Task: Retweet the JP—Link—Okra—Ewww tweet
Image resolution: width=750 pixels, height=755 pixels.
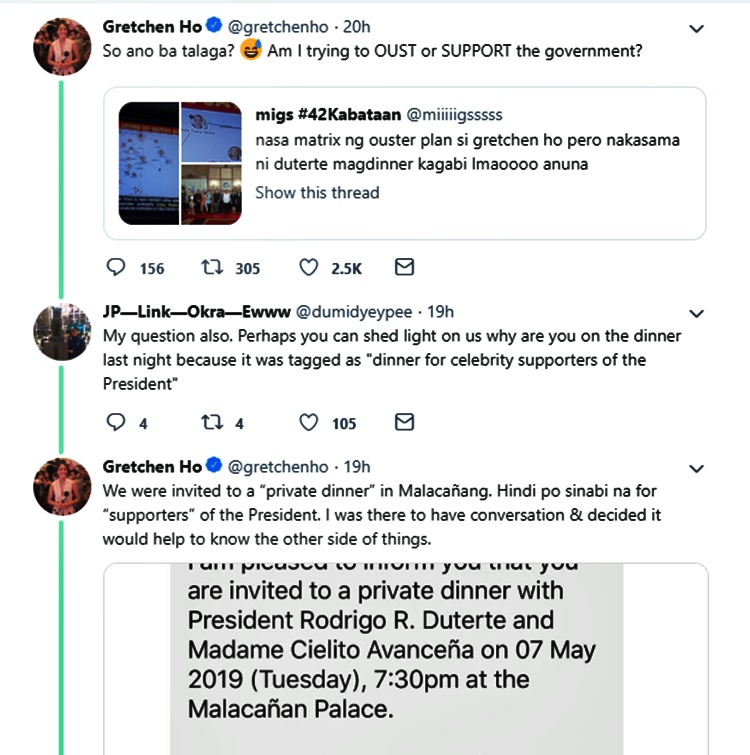Action: tap(212, 422)
